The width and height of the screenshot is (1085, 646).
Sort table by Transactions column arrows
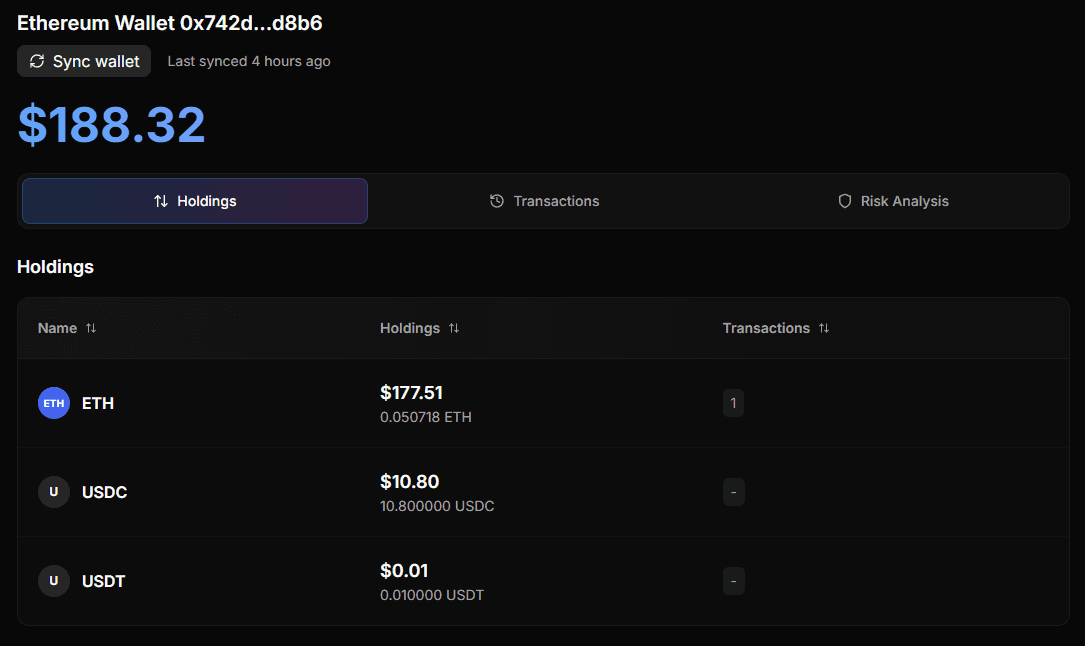[x=824, y=328]
